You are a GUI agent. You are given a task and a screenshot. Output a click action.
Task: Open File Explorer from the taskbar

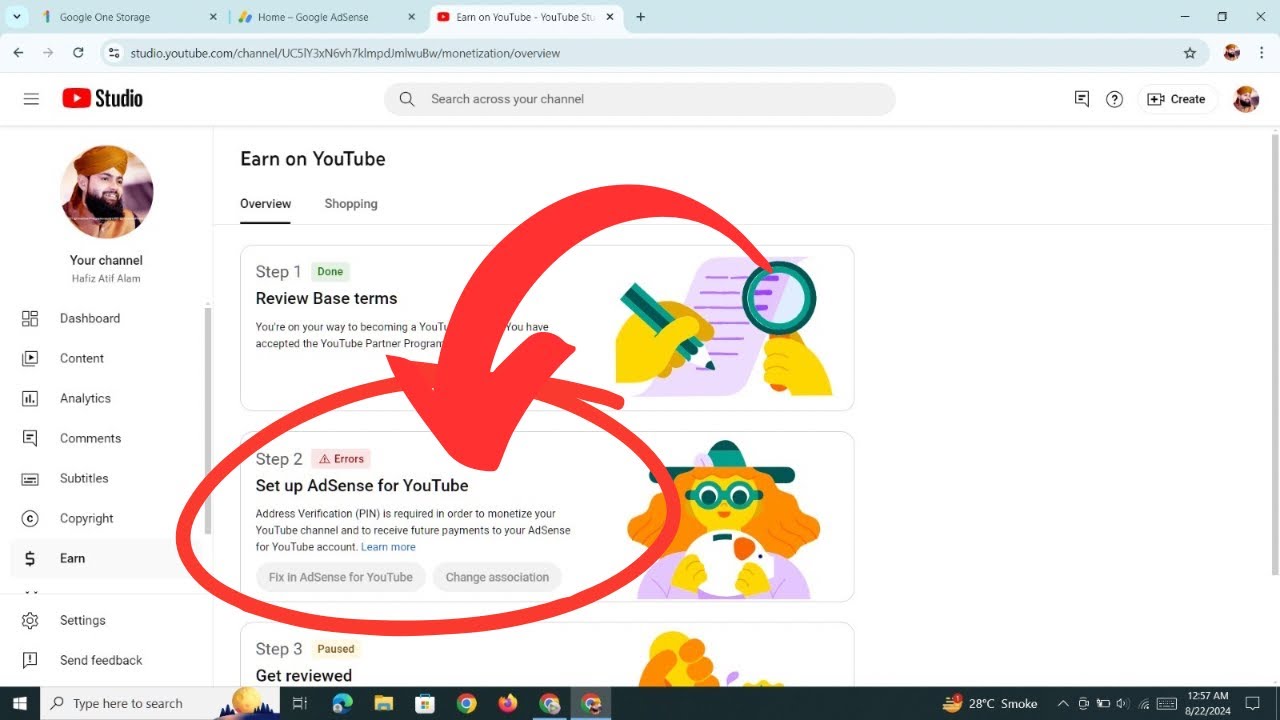[x=384, y=703]
